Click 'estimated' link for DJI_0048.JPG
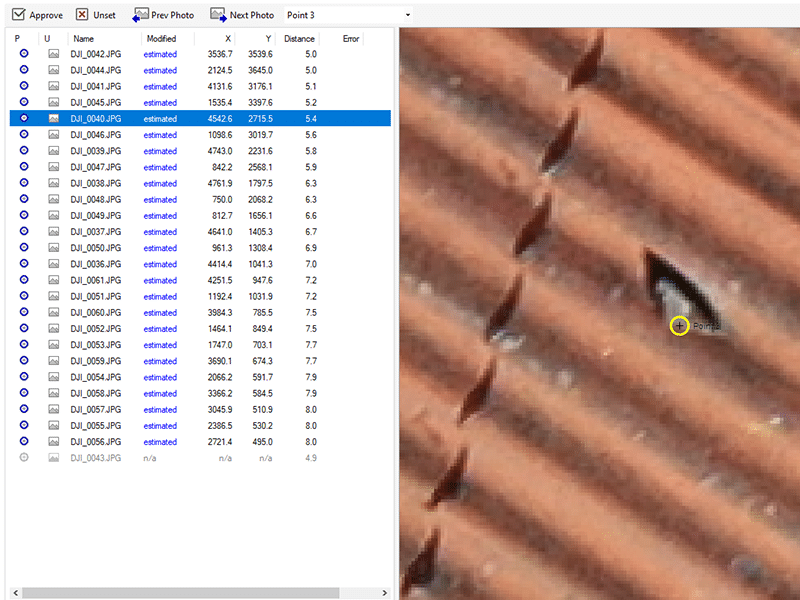800x600 pixels. coord(160,199)
